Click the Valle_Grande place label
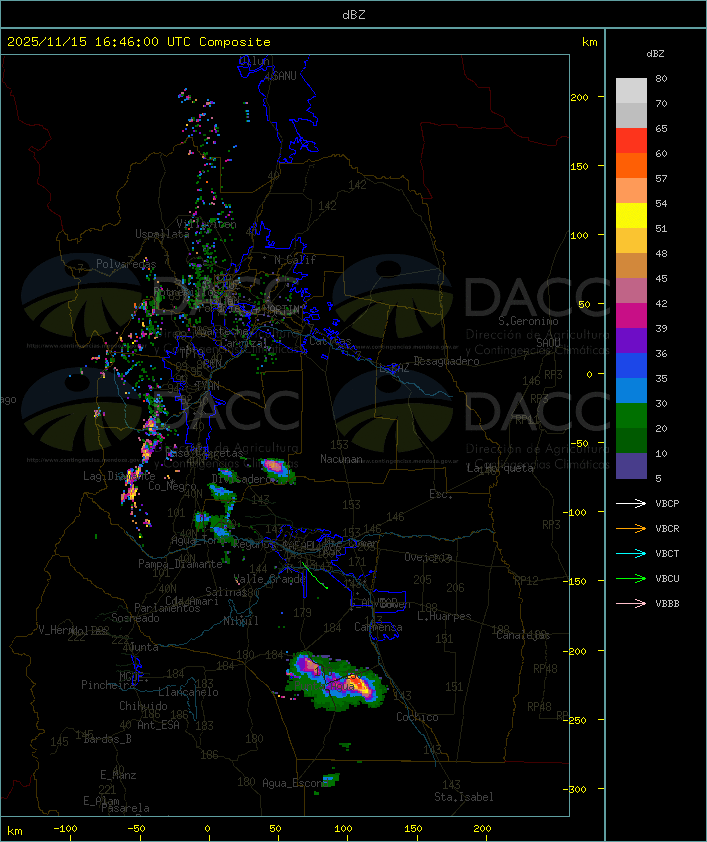The width and height of the screenshot is (707, 842). point(271,579)
